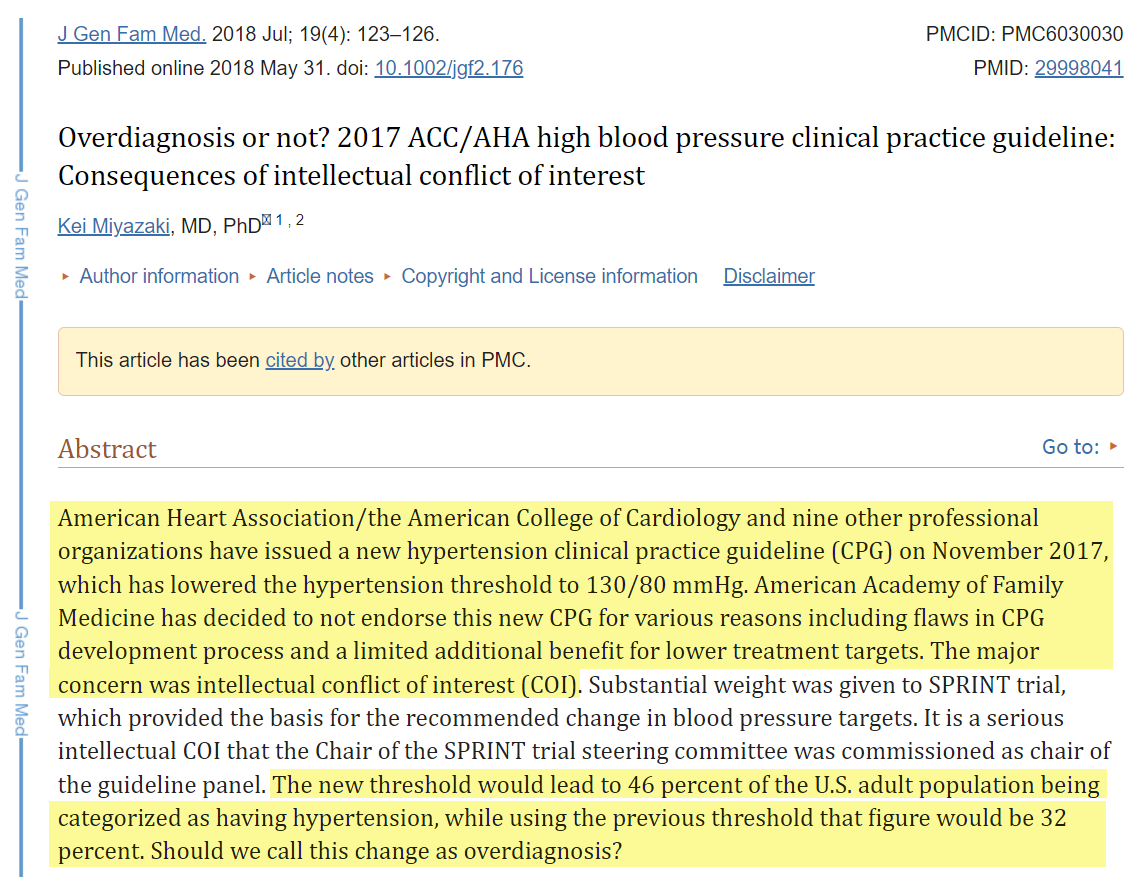This screenshot has width=1134, height=877.
Task: Click the triangle before Copyright and License information
Action: tap(388, 277)
